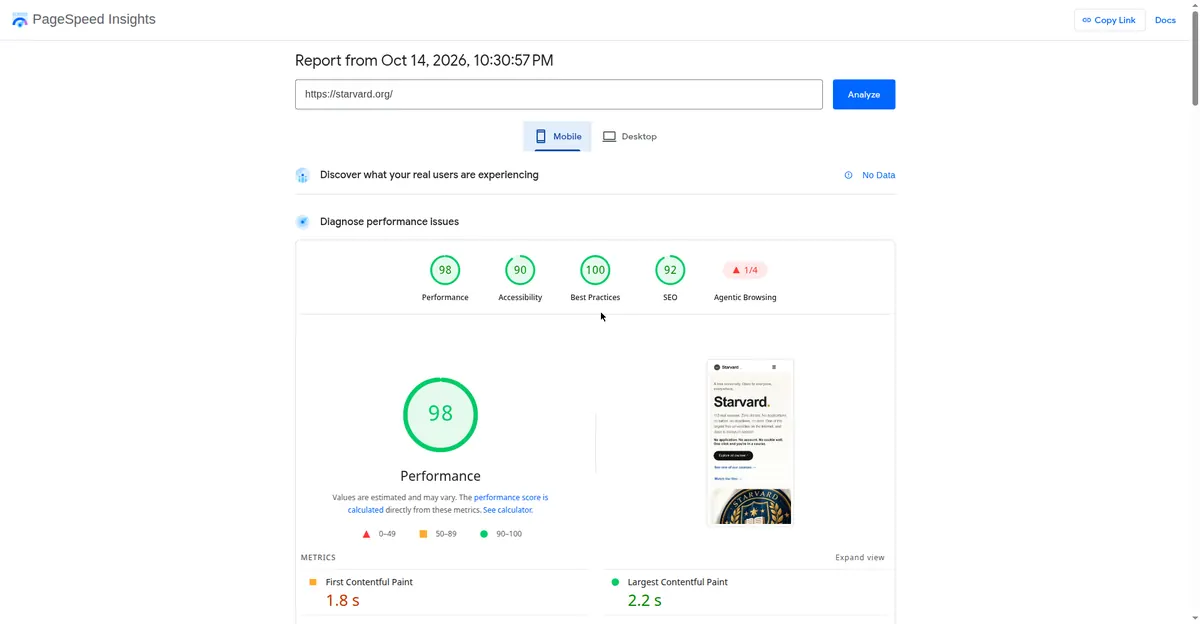Jump to Accessibility score gauge 90
1200x624 pixels.
tap(520, 270)
